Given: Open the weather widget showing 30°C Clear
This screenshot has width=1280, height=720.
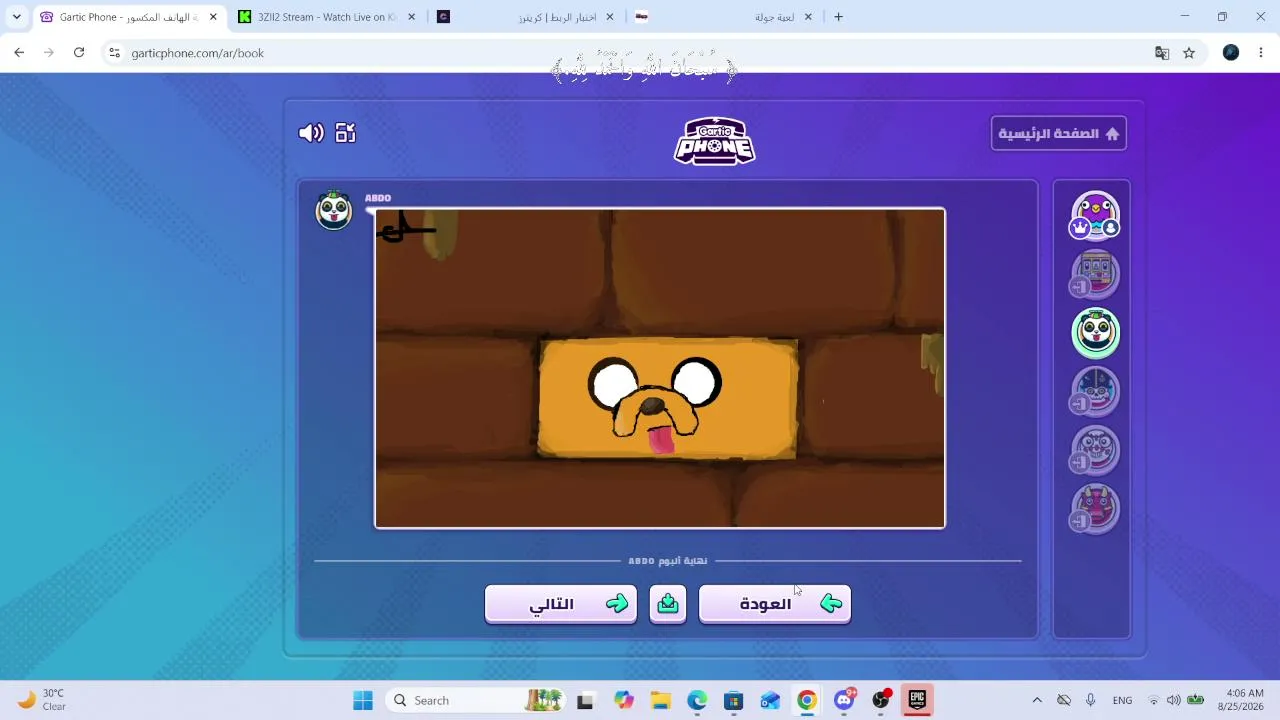Looking at the screenshot, I should [x=42, y=700].
